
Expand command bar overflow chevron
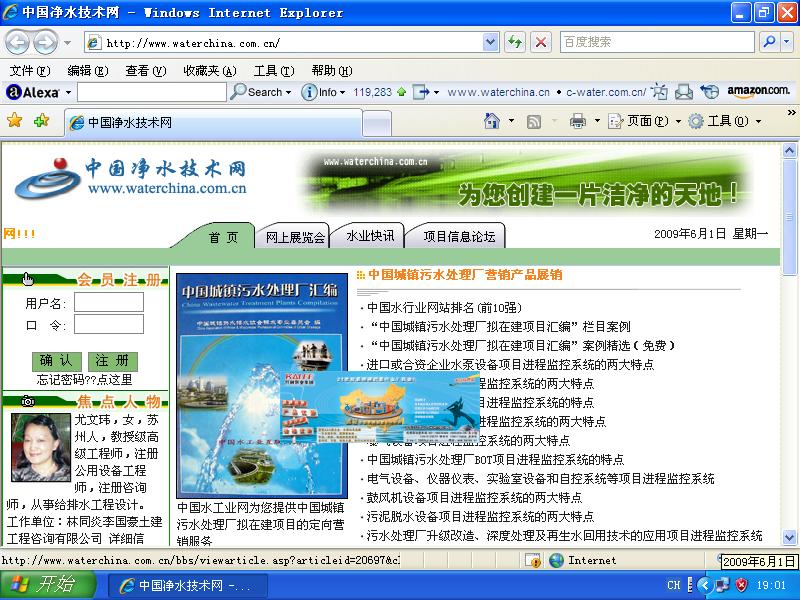(791, 113)
